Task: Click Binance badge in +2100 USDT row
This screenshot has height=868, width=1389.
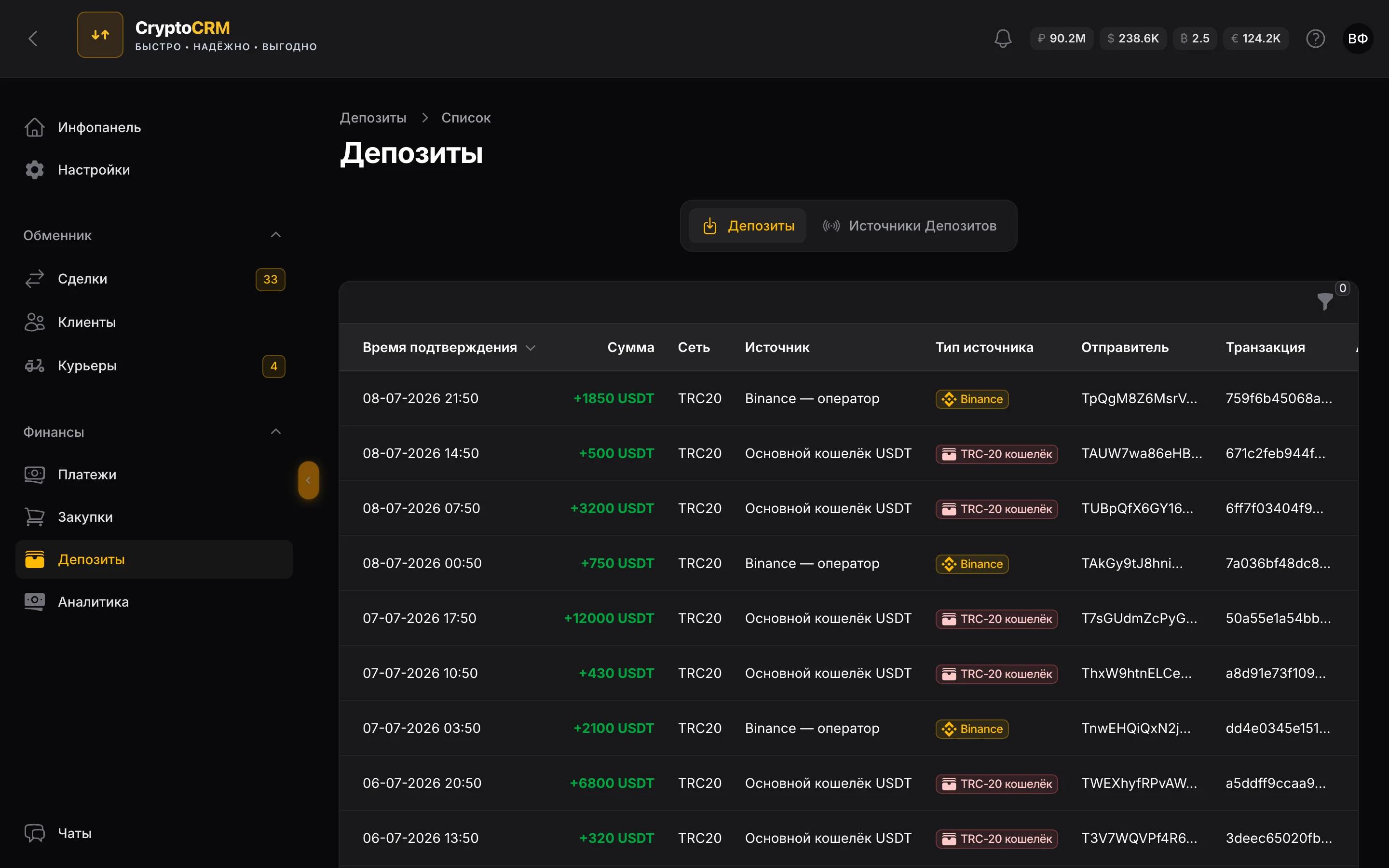Action: coord(972,729)
